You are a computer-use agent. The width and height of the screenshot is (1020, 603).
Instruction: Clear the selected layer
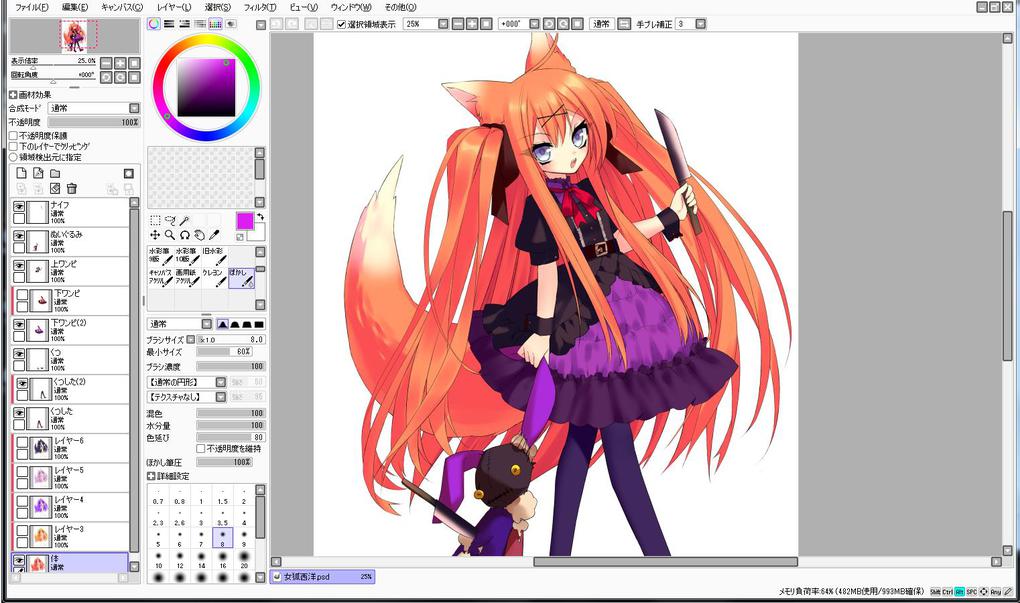pyautogui.click(x=55, y=189)
